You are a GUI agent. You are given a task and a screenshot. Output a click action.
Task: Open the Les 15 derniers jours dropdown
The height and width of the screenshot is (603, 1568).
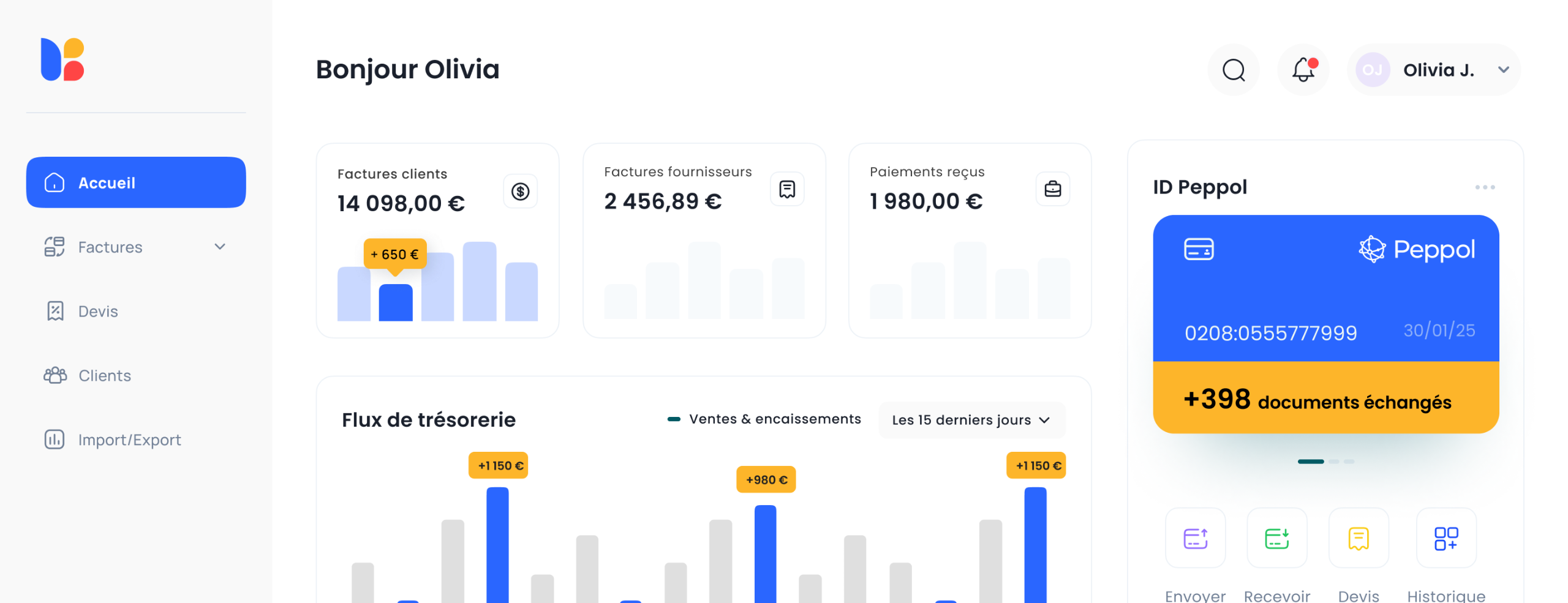971,420
